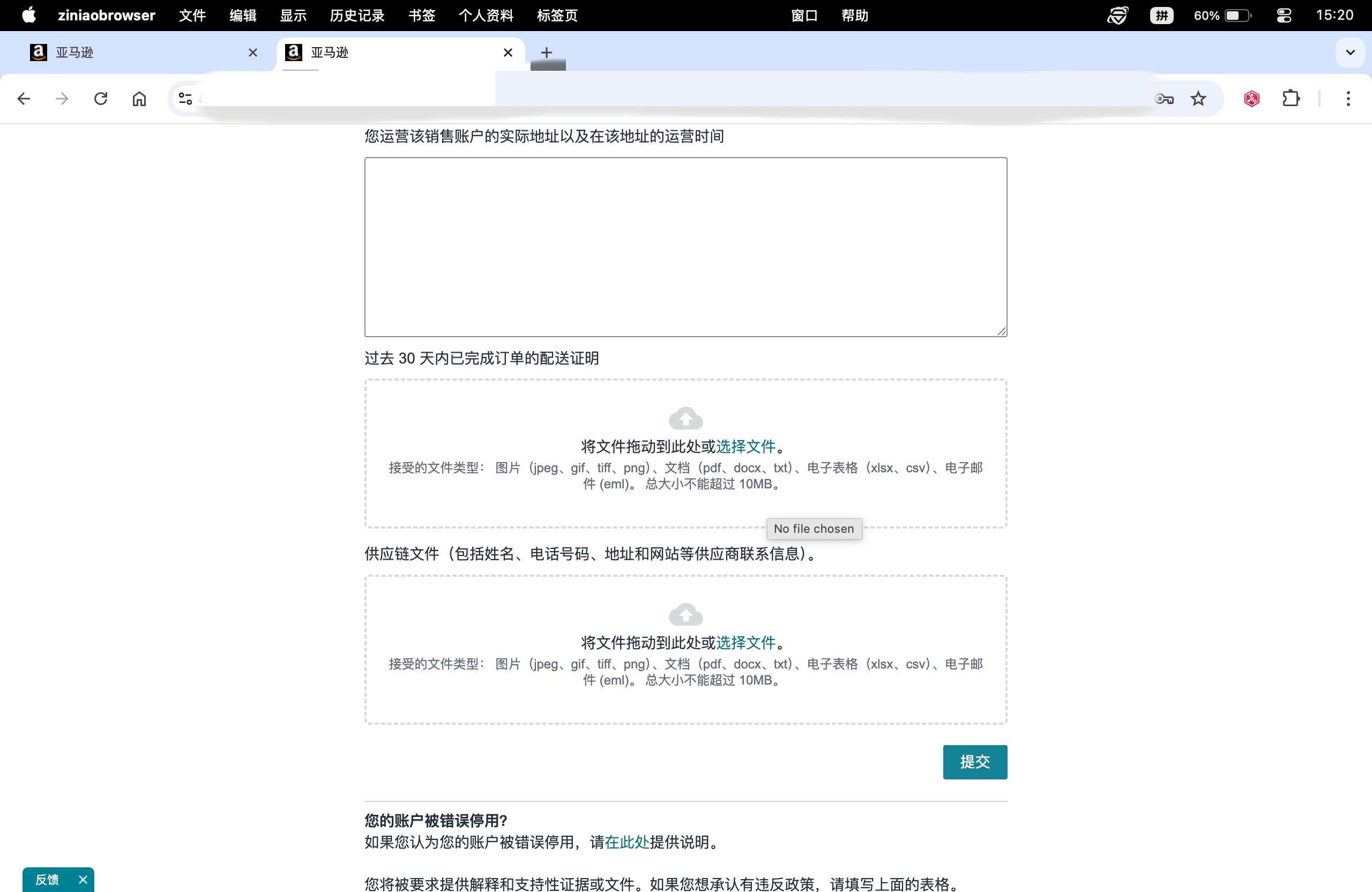Click the 提交 submit button
1372x892 pixels.
[x=974, y=762]
